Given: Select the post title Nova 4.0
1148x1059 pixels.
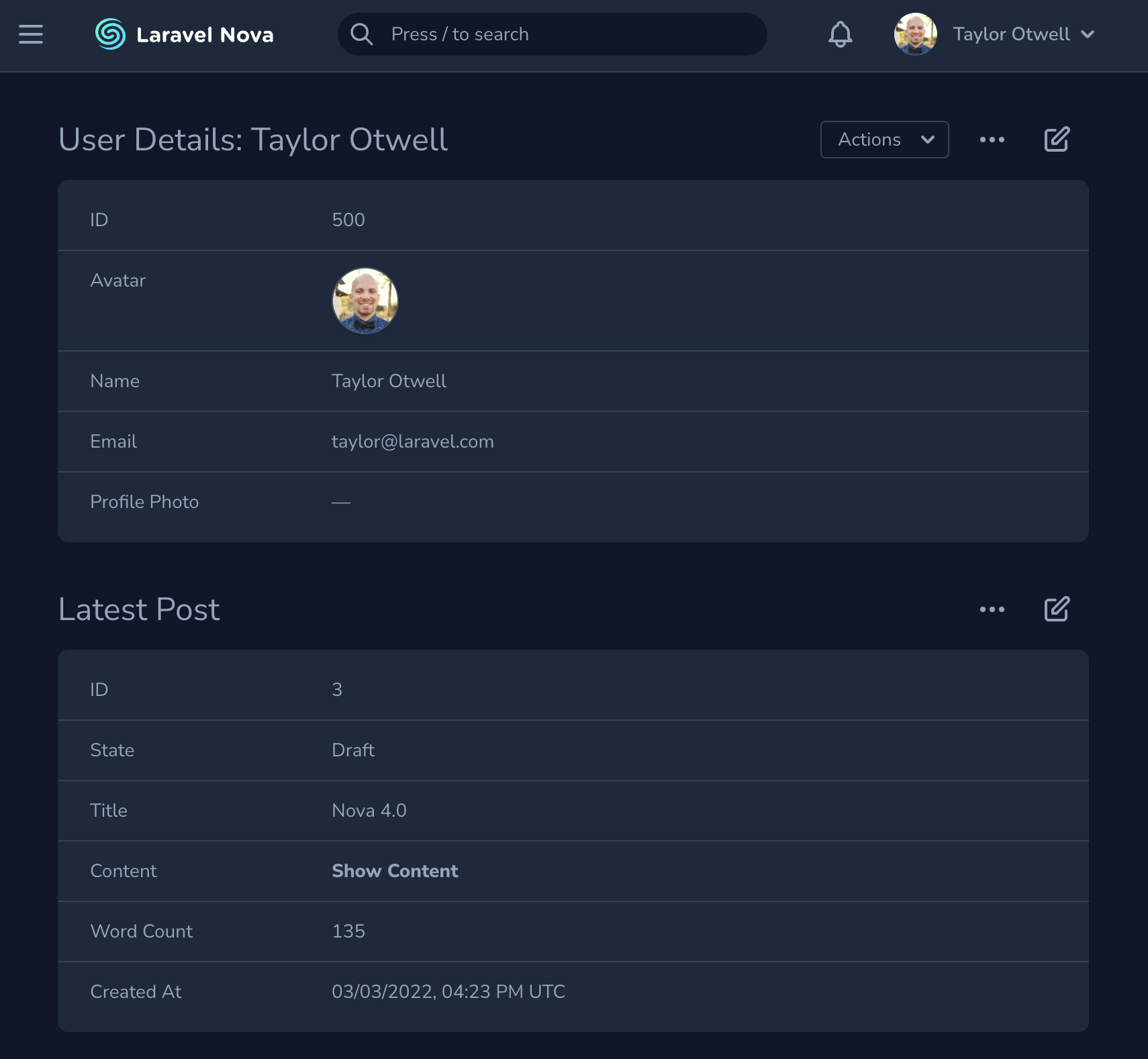Looking at the screenshot, I should (x=369, y=810).
